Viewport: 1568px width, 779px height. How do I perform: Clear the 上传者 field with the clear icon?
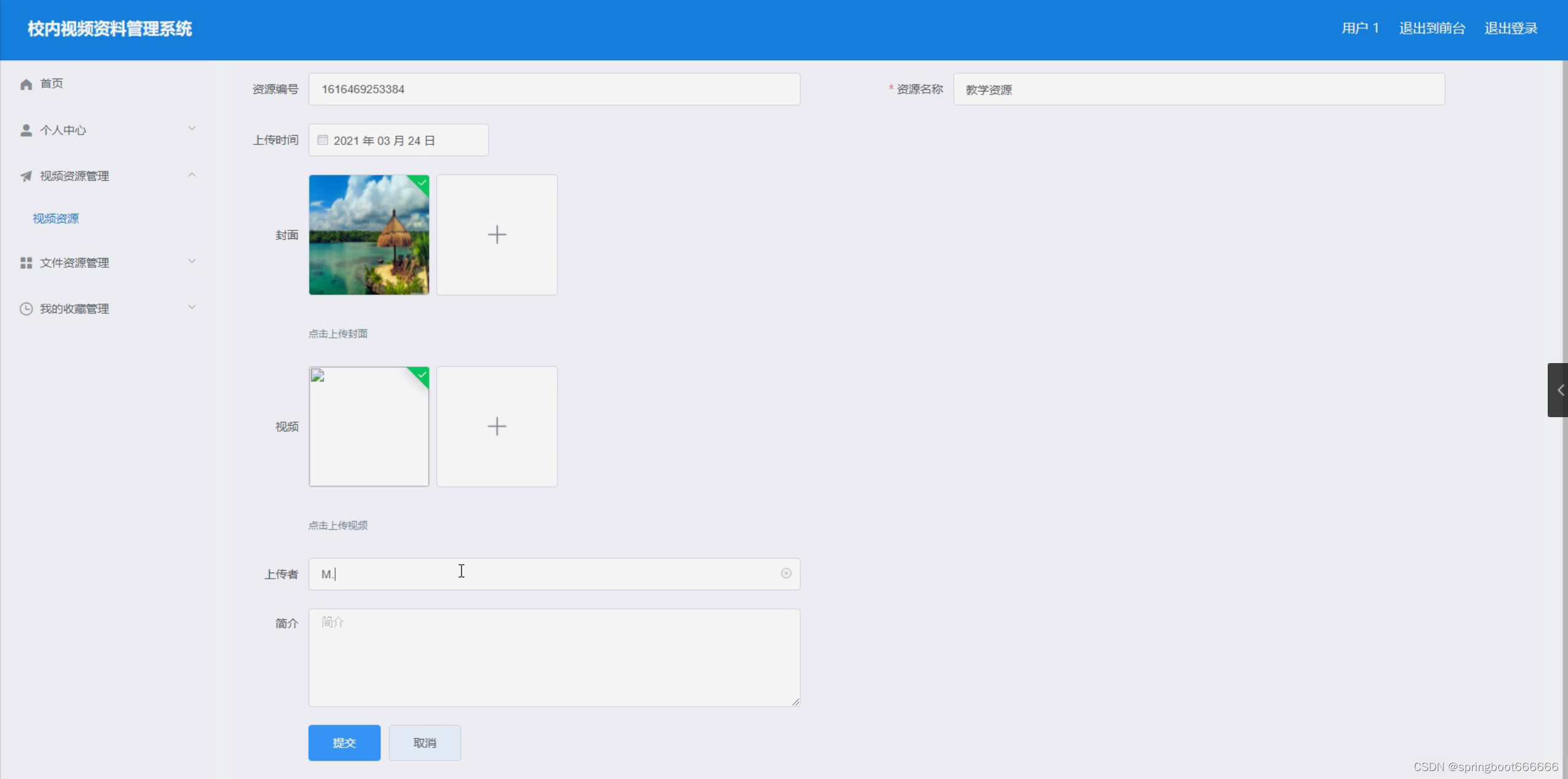coord(786,573)
